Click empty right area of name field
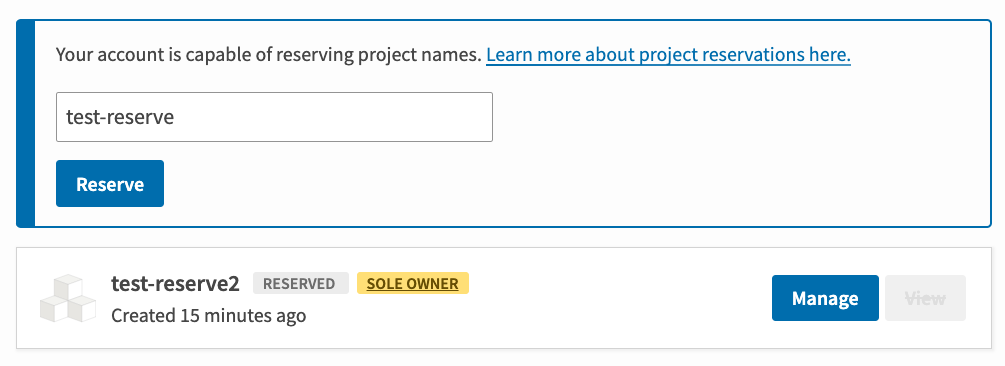The width and height of the screenshot is (1005, 366). 385,117
